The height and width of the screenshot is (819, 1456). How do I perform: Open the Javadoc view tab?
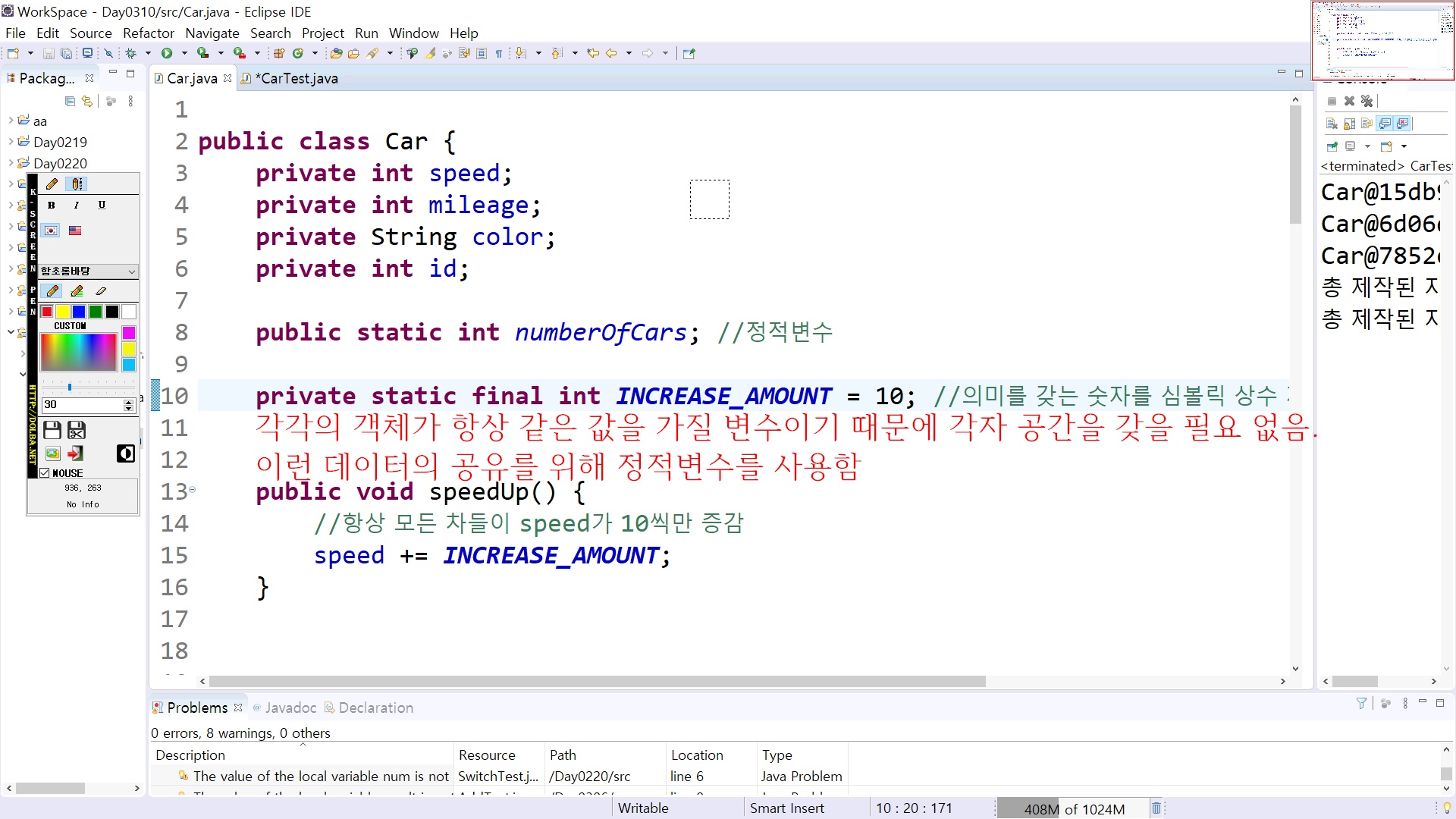tap(290, 708)
